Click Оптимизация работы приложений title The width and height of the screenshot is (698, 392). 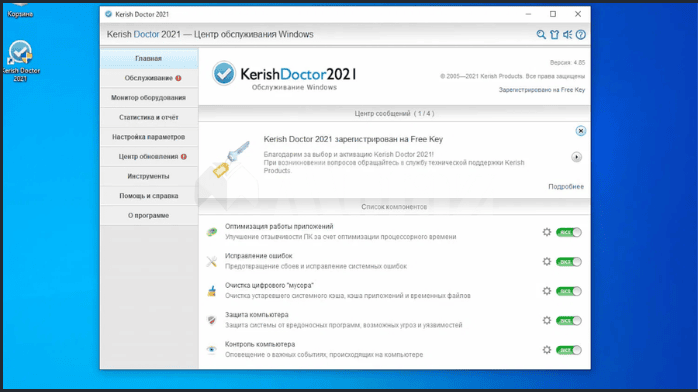279,226
